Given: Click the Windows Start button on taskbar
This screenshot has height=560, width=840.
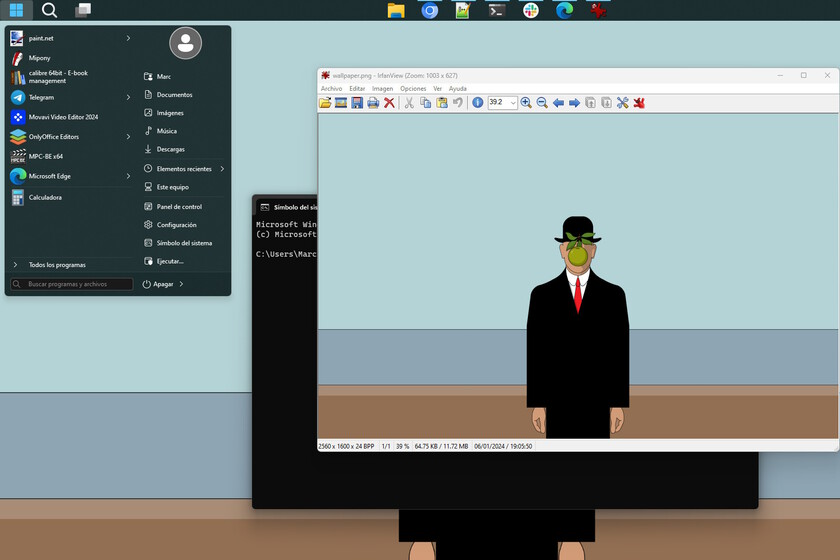Looking at the screenshot, I should coord(17,10).
